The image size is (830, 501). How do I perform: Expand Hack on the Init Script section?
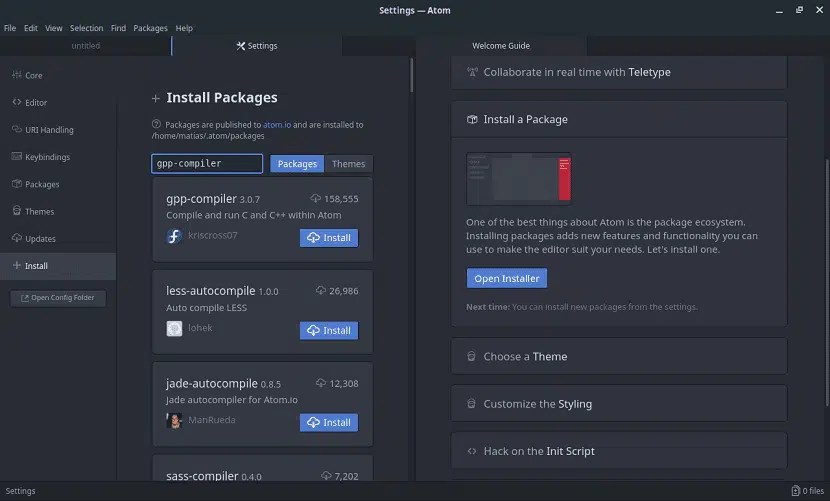pyautogui.click(x=619, y=451)
